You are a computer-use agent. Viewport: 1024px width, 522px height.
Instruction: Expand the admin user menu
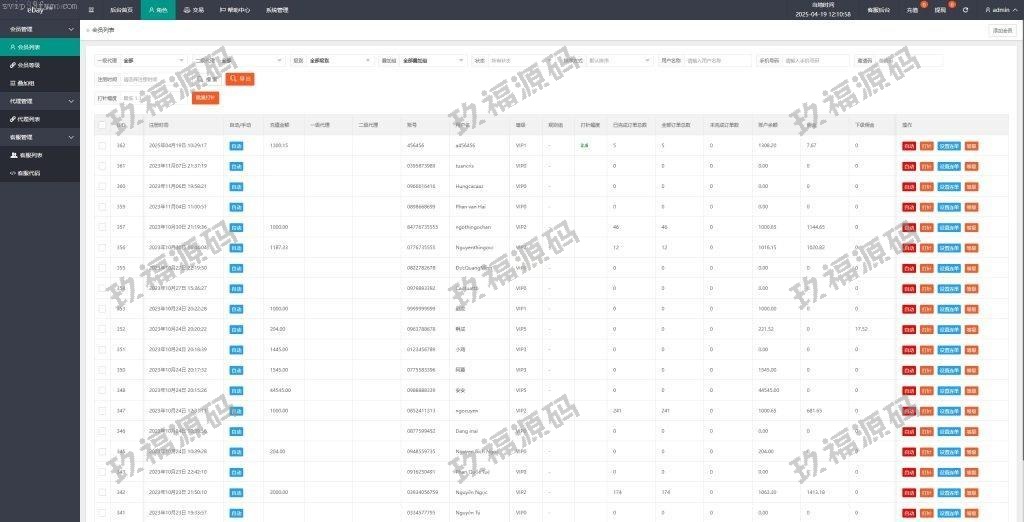point(1001,9)
